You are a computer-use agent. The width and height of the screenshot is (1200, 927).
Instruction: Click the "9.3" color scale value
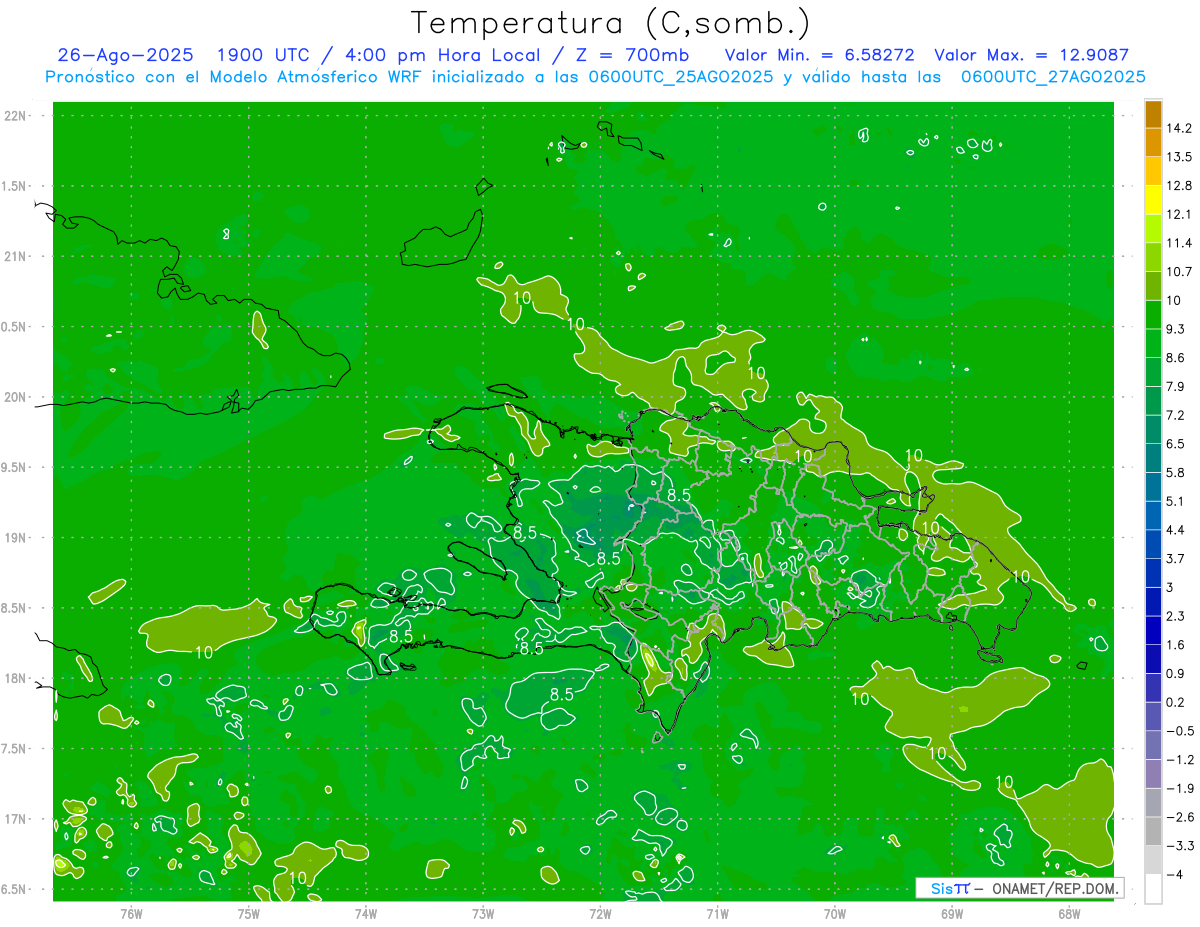click(x=1176, y=329)
